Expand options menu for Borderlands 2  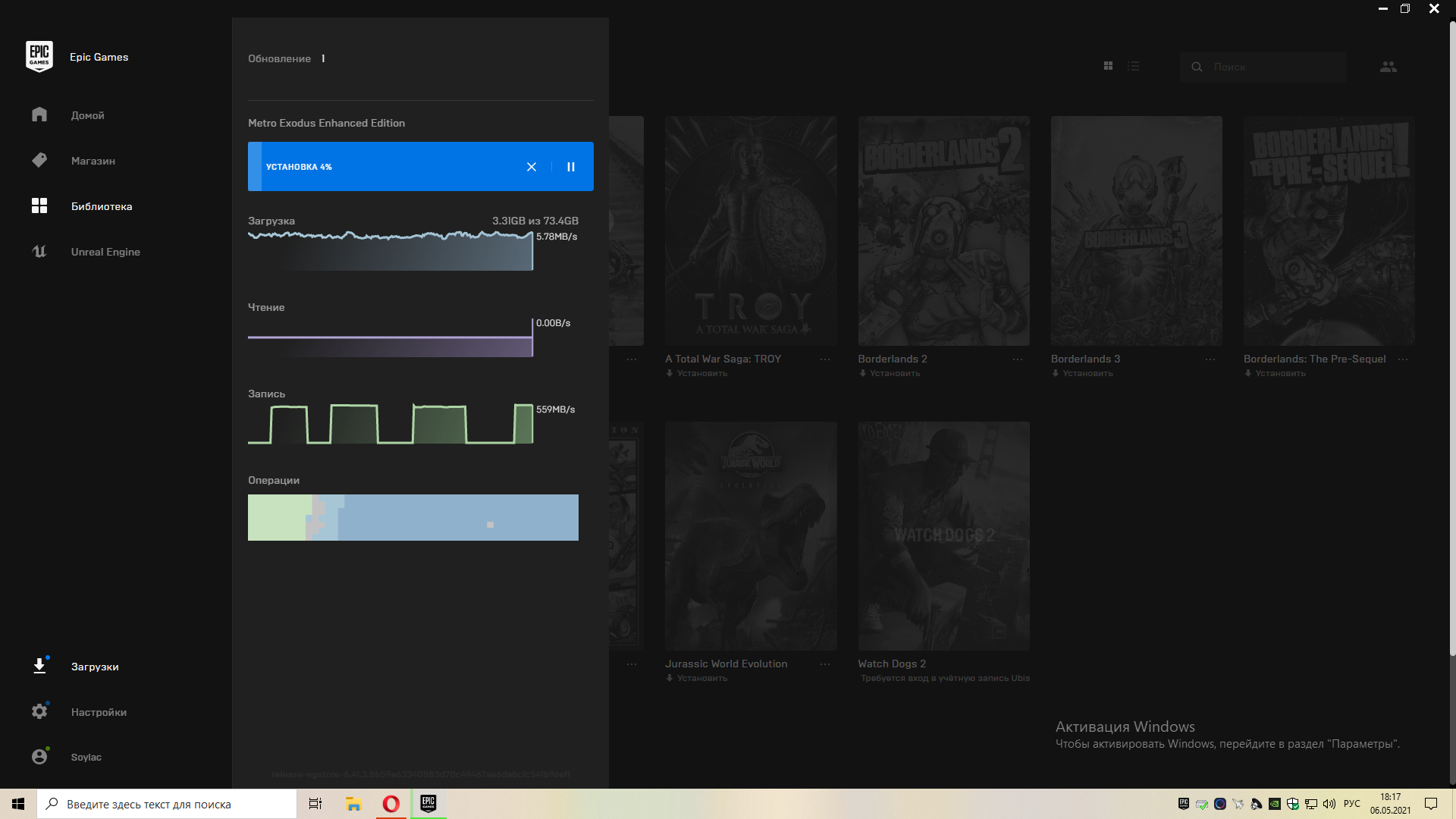tap(1017, 359)
